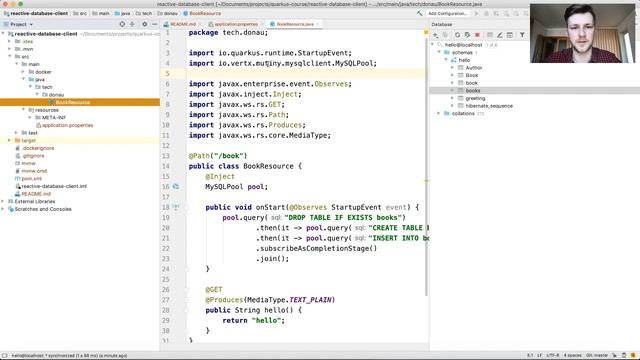Expand Scratches and Consoles node

pos(3,209)
